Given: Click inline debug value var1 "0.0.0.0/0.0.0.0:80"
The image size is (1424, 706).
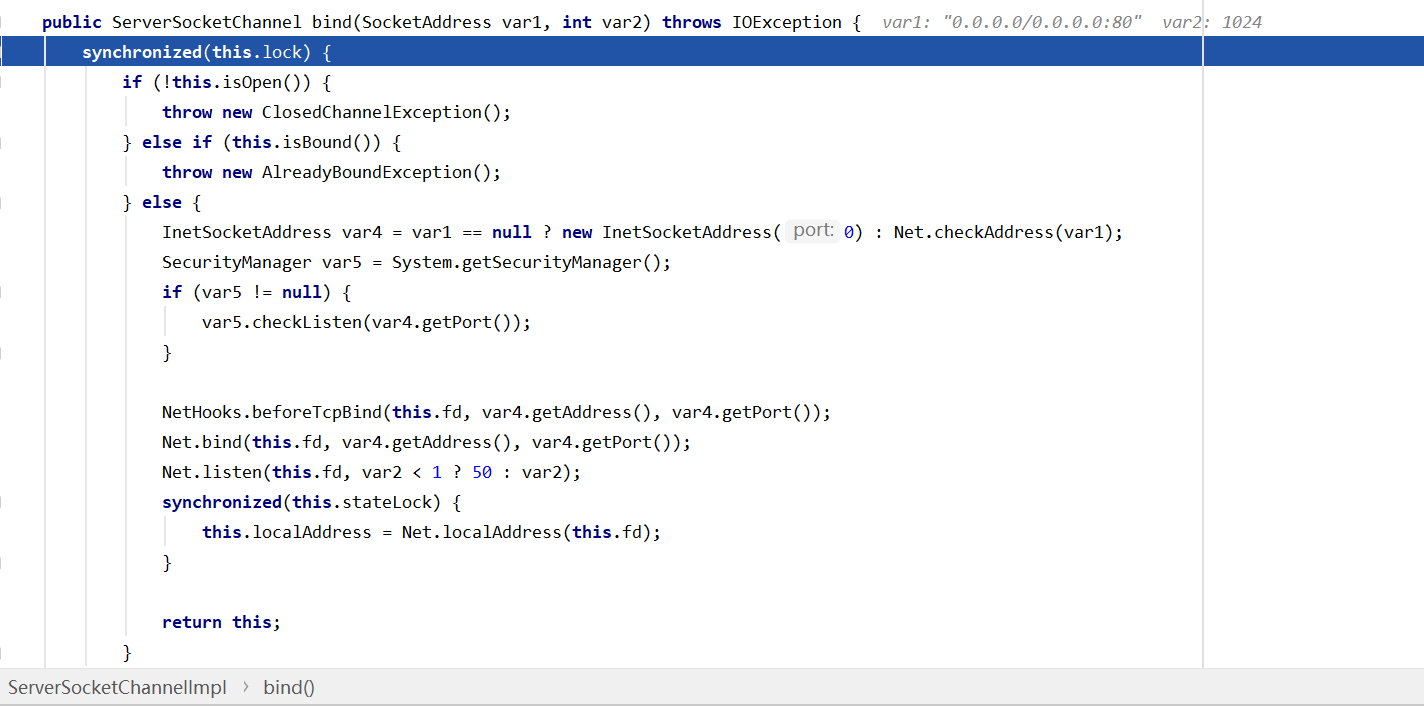Looking at the screenshot, I should [x=1012, y=22].
